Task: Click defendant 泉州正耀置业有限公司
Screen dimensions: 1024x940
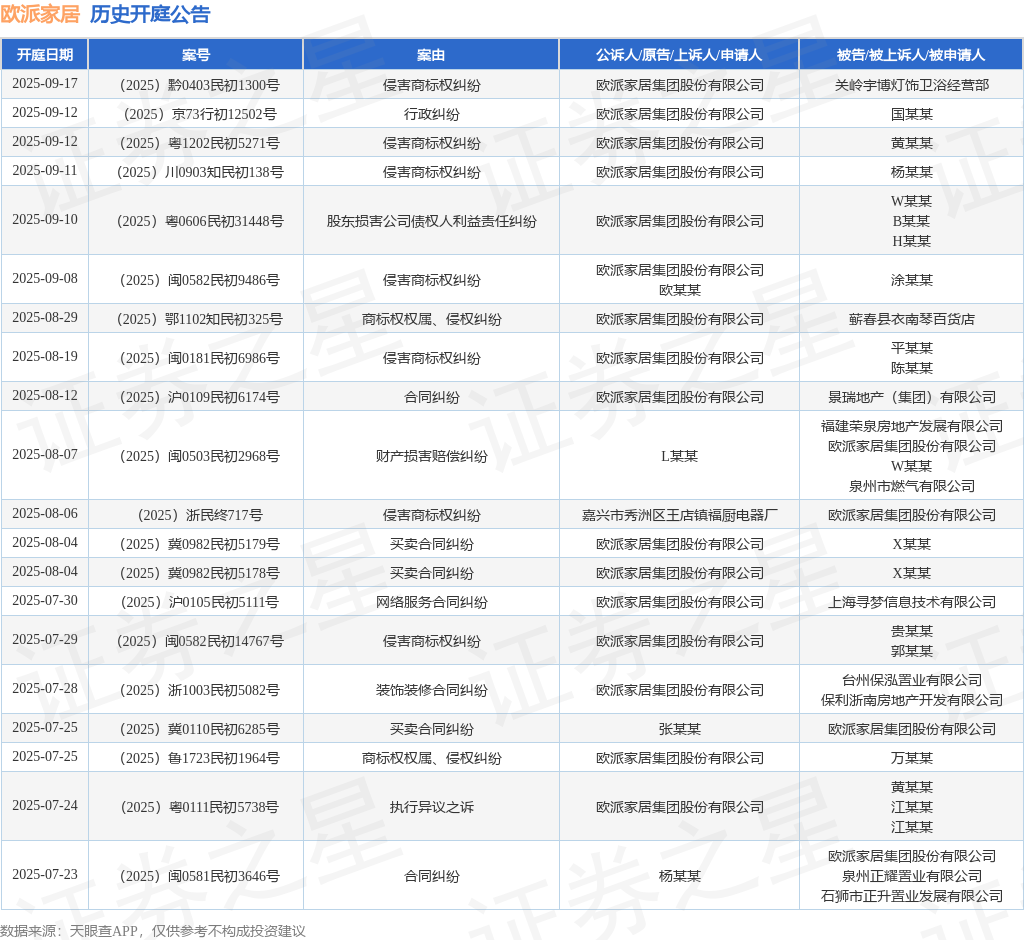Action: click(912, 876)
